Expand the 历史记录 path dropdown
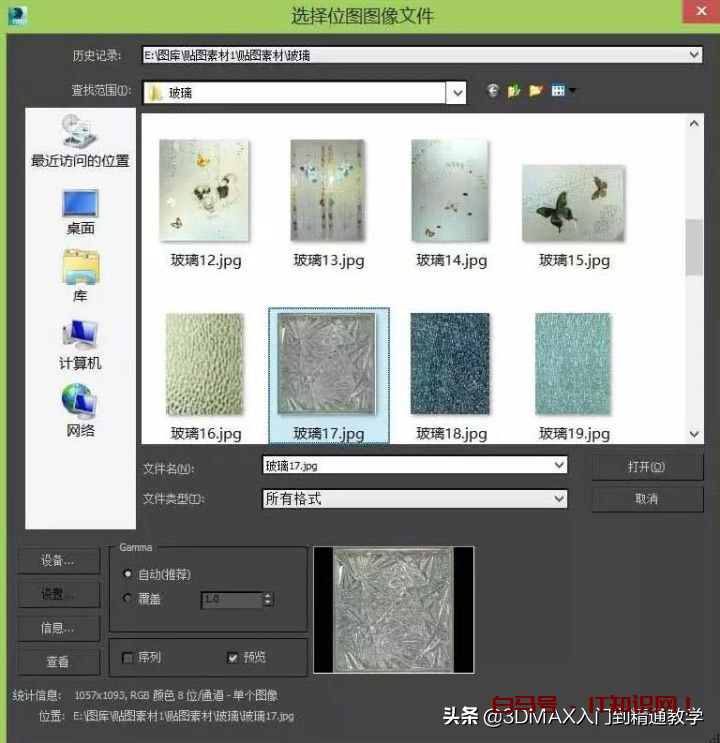 tap(694, 55)
